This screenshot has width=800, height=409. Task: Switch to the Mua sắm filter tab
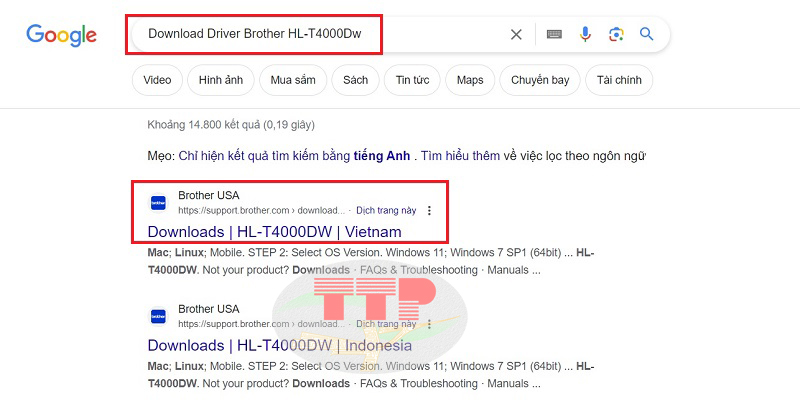coord(293,80)
